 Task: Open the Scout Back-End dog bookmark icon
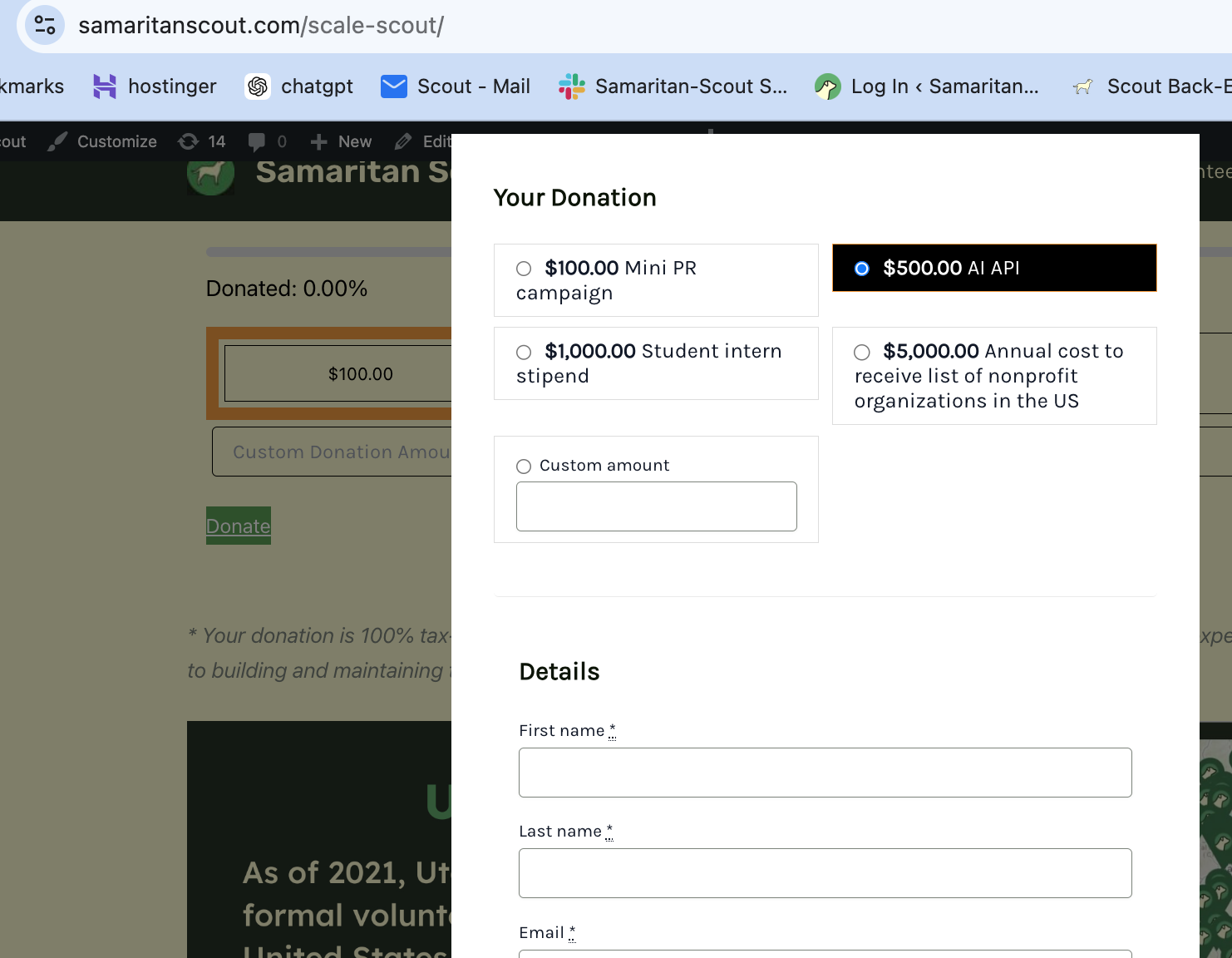(1082, 86)
